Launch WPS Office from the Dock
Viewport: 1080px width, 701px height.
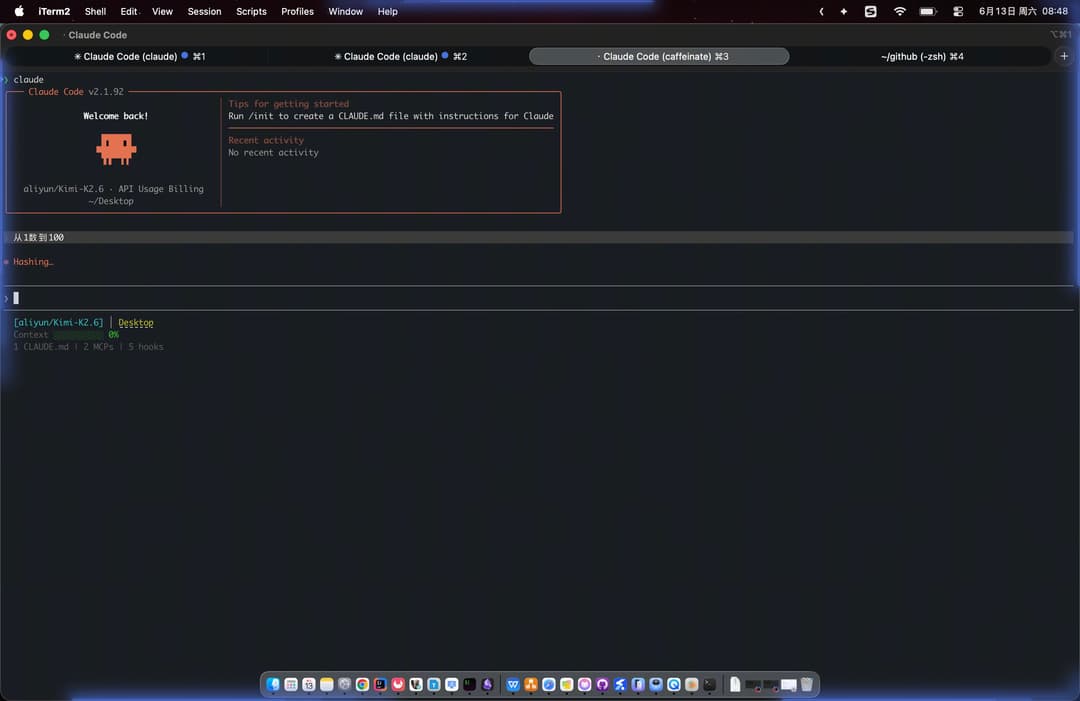pos(513,684)
